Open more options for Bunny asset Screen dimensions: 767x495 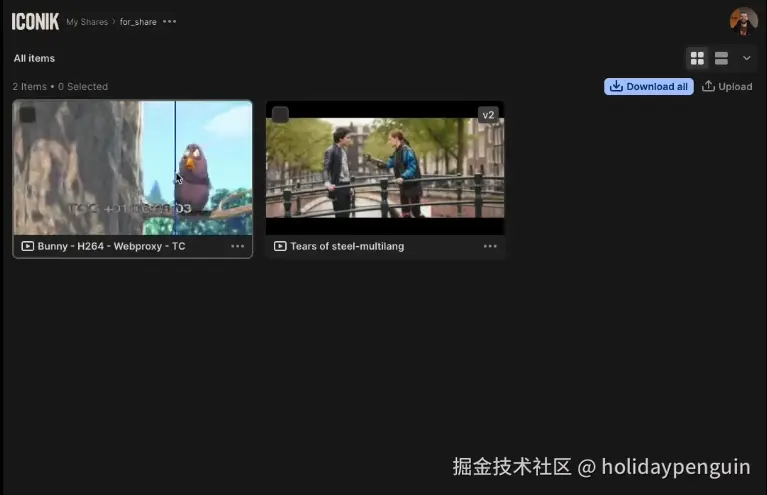[238, 246]
